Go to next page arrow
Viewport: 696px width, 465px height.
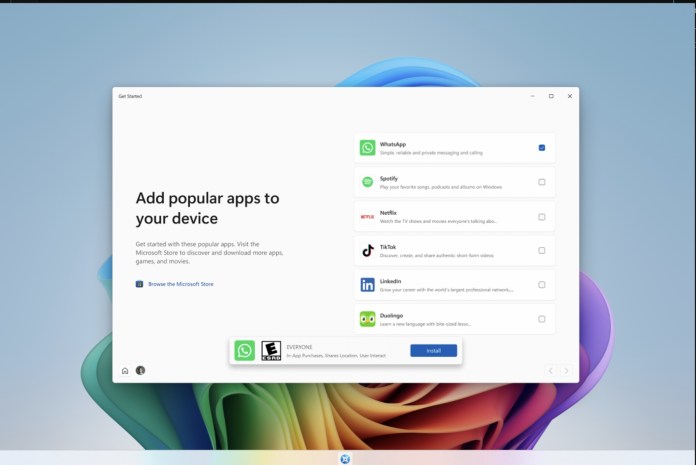[x=566, y=370]
